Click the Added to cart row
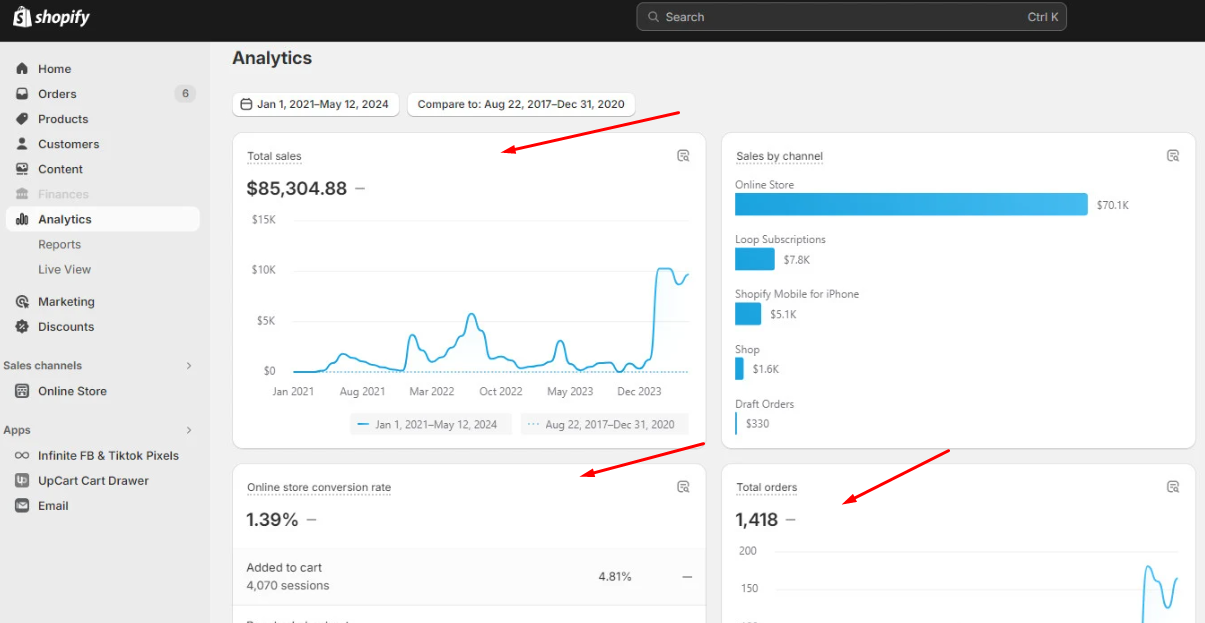Image resolution: width=1205 pixels, height=623 pixels. click(469, 576)
